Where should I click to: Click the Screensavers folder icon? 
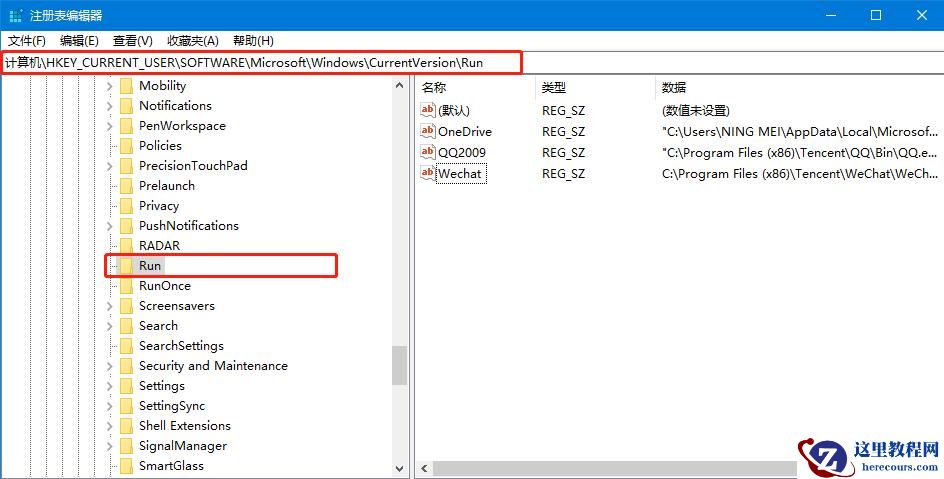pos(126,306)
